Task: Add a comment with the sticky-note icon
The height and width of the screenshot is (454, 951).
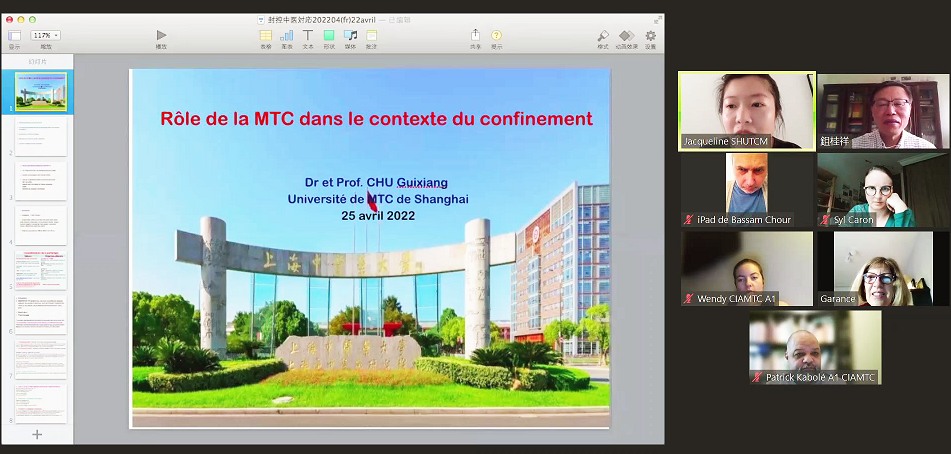Action: tap(371, 36)
